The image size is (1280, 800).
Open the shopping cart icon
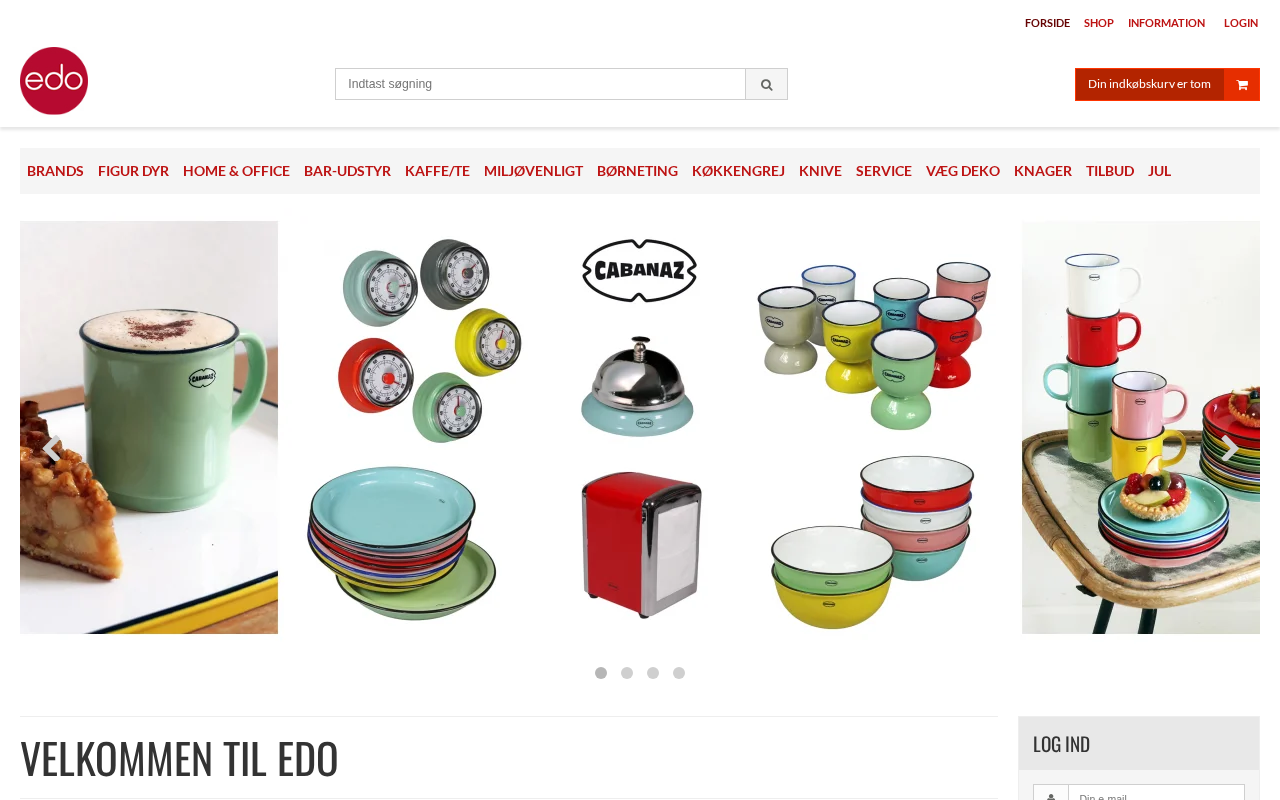coord(1242,84)
